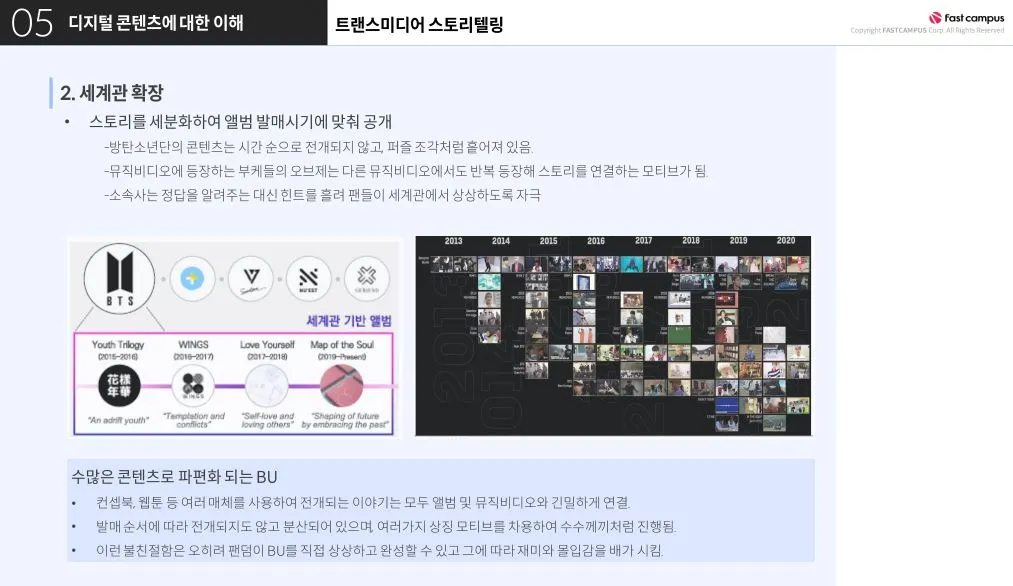1013x586 pixels.
Task: Click the GFRIEND X-shaped logo
Action: pos(366,278)
